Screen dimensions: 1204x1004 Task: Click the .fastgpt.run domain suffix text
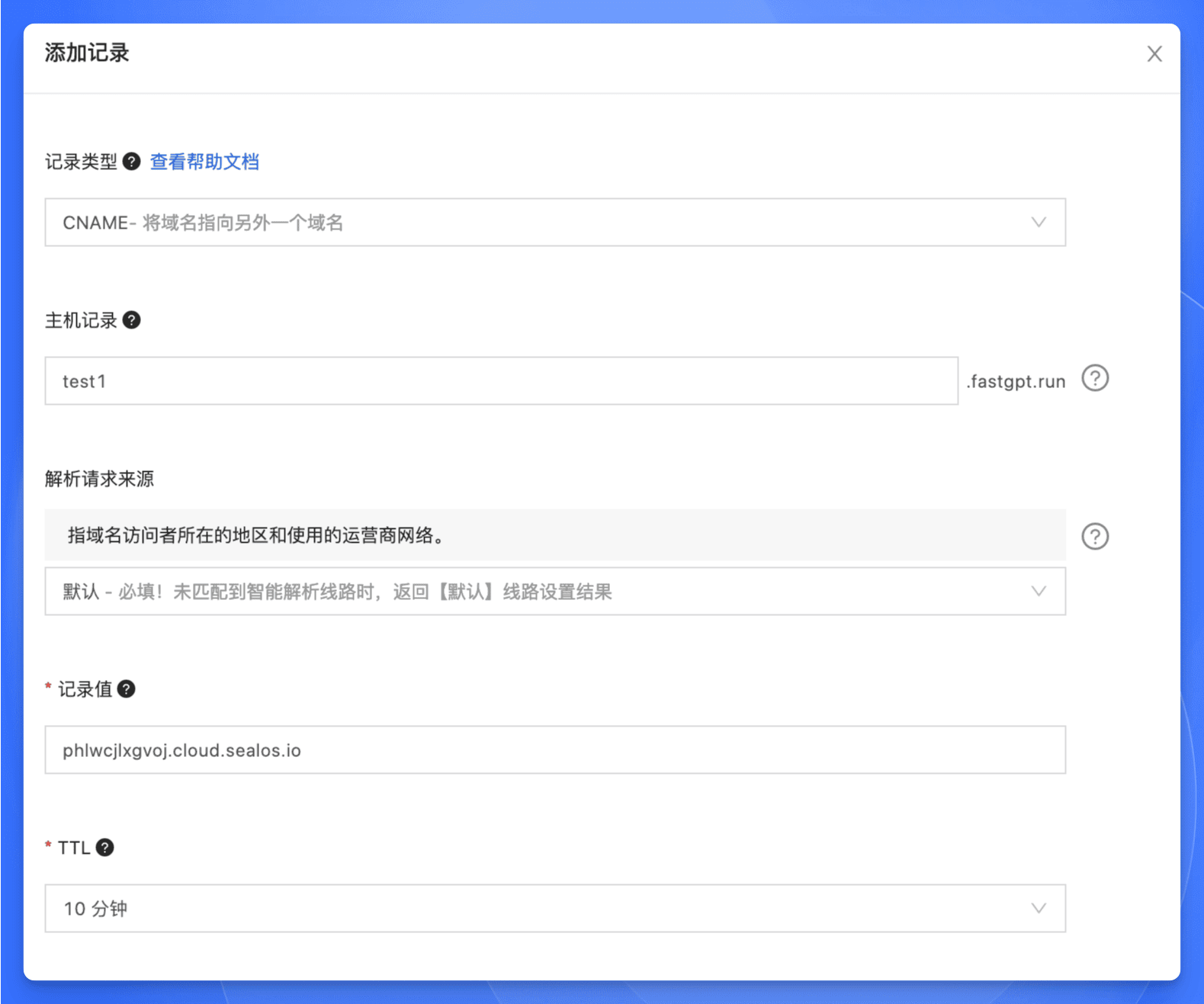pyautogui.click(x=1016, y=381)
